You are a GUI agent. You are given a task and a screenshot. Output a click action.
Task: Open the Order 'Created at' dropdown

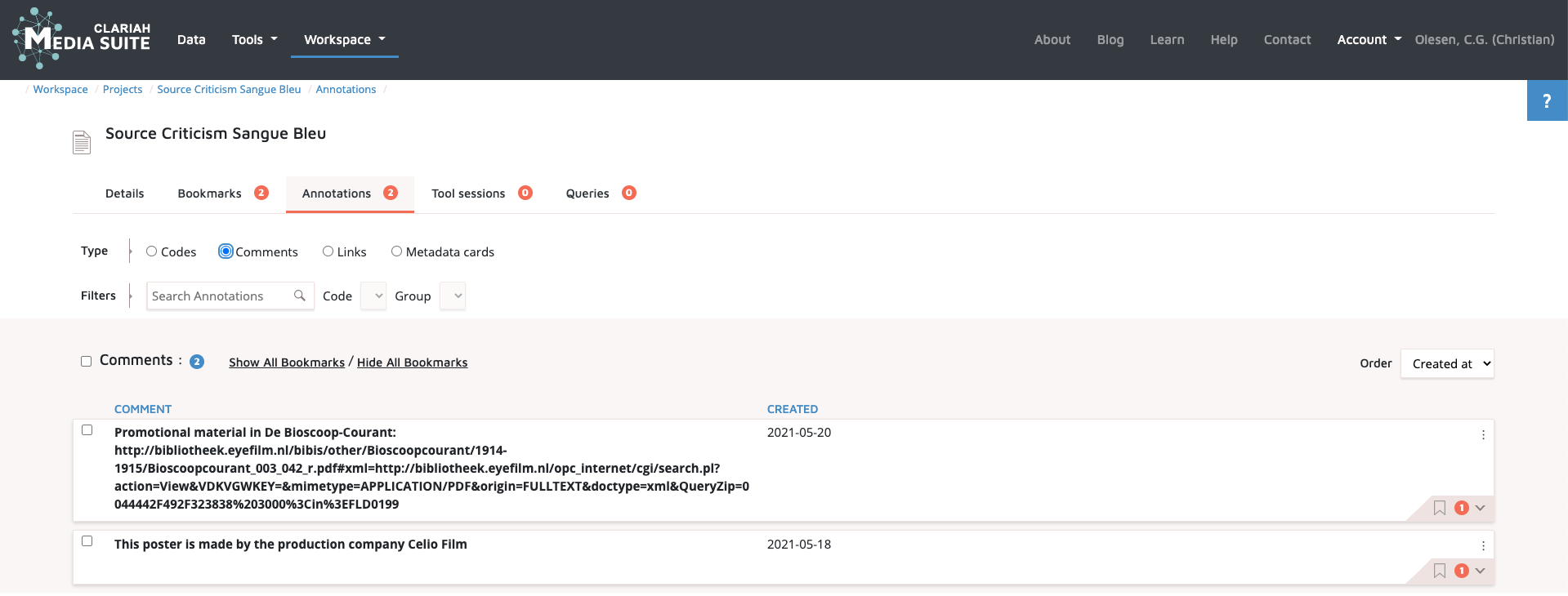pyautogui.click(x=1446, y=364)
